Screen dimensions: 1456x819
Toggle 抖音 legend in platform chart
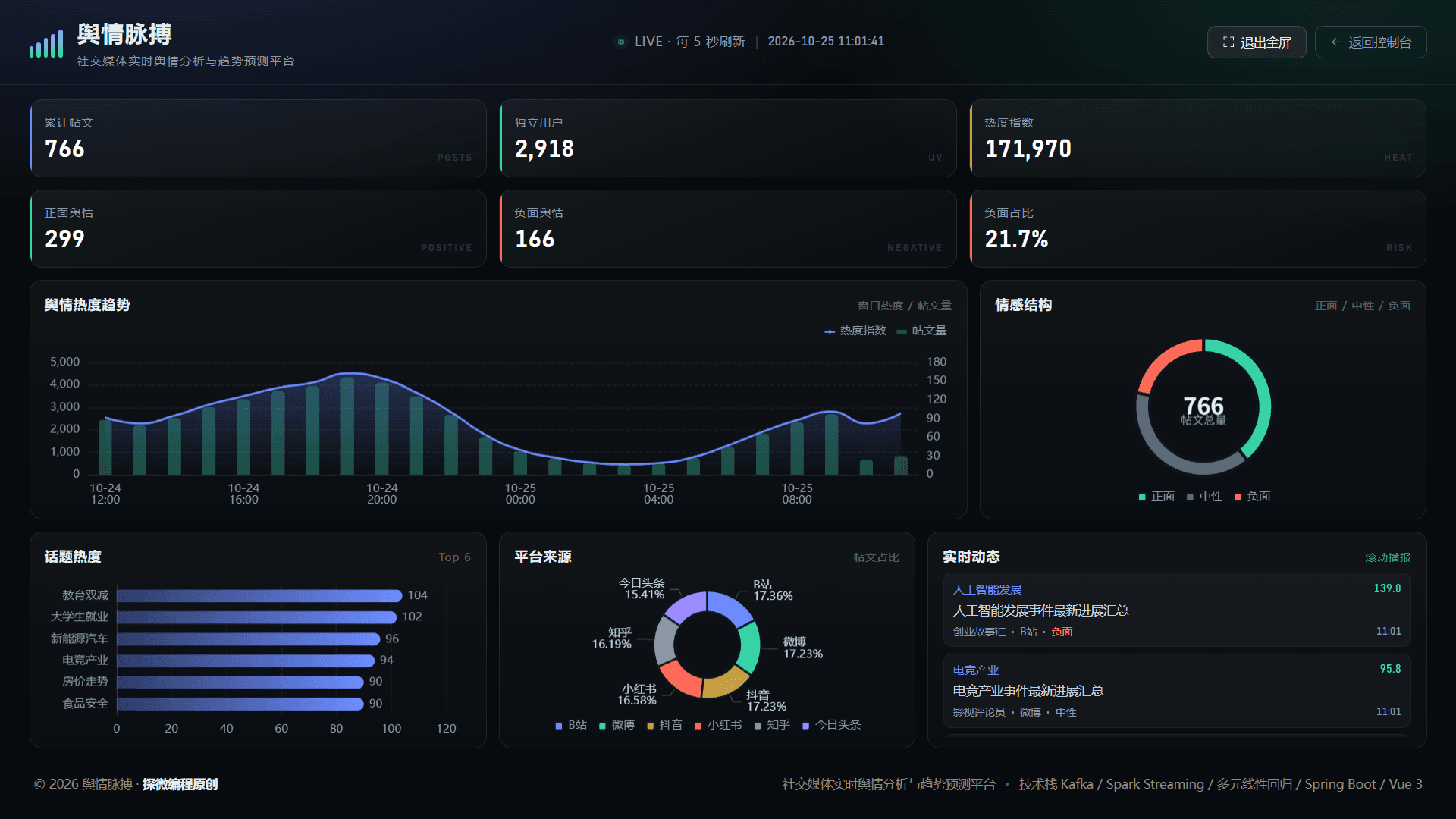664,725
